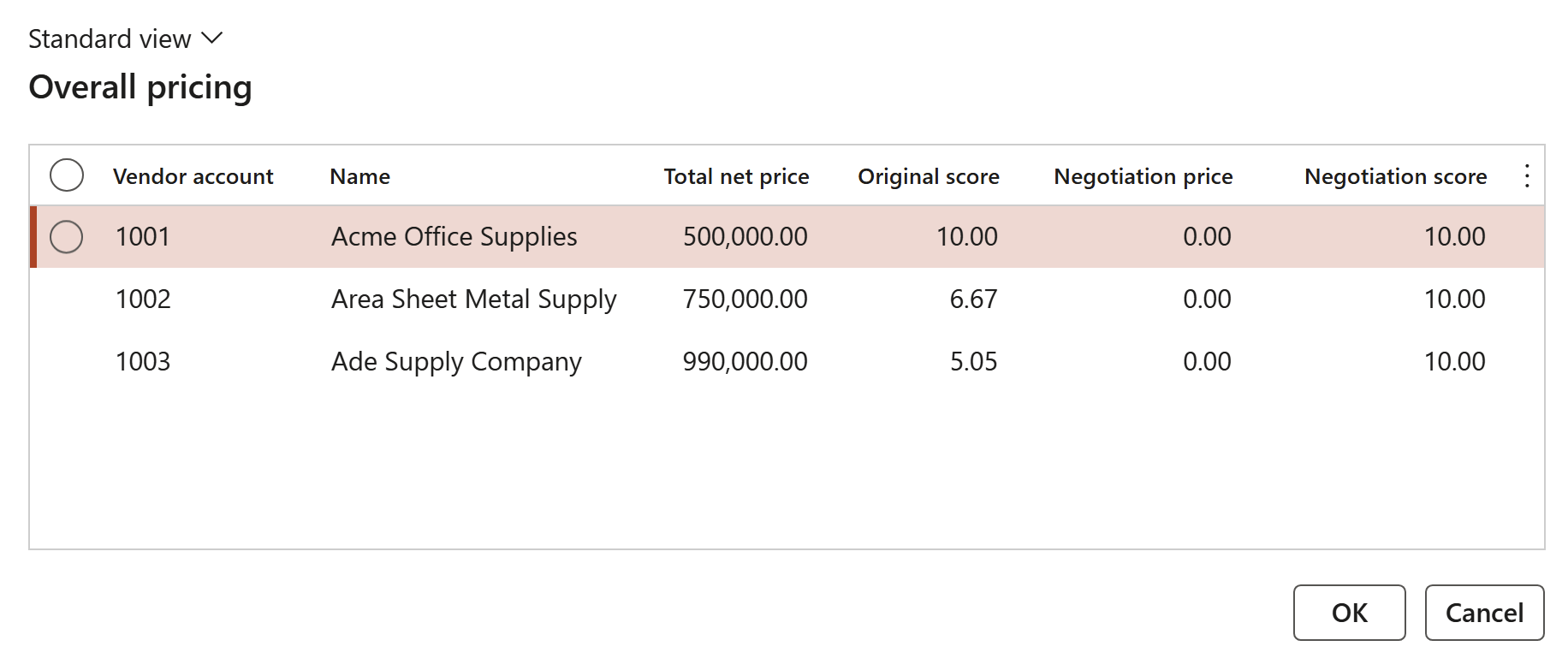Image resolution: width=1568 pixels, height=664 pixels.
Task: Edit negotiation price for vendor 1001
Action: click(1207, 237)
